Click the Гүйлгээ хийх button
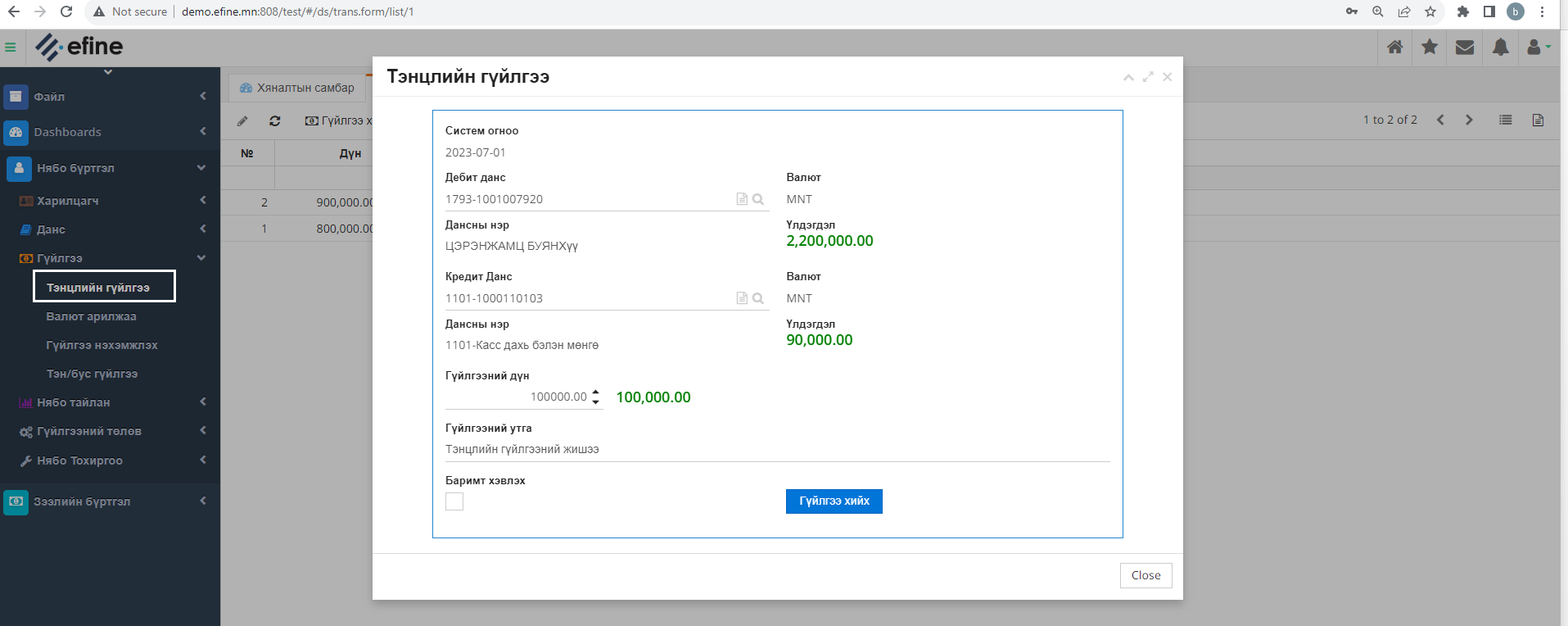 coord(834,501)
